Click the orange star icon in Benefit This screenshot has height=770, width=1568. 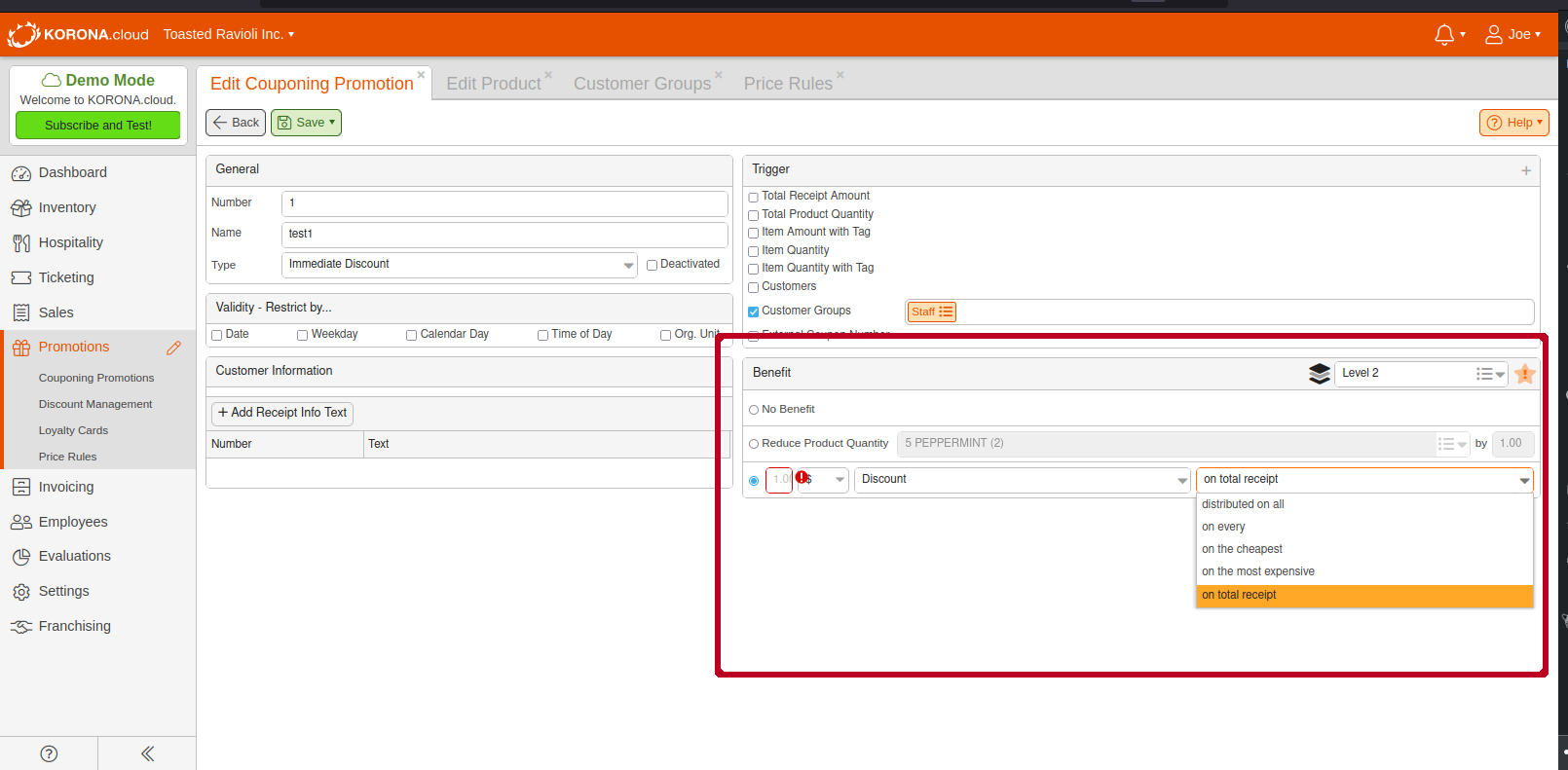1525,374
